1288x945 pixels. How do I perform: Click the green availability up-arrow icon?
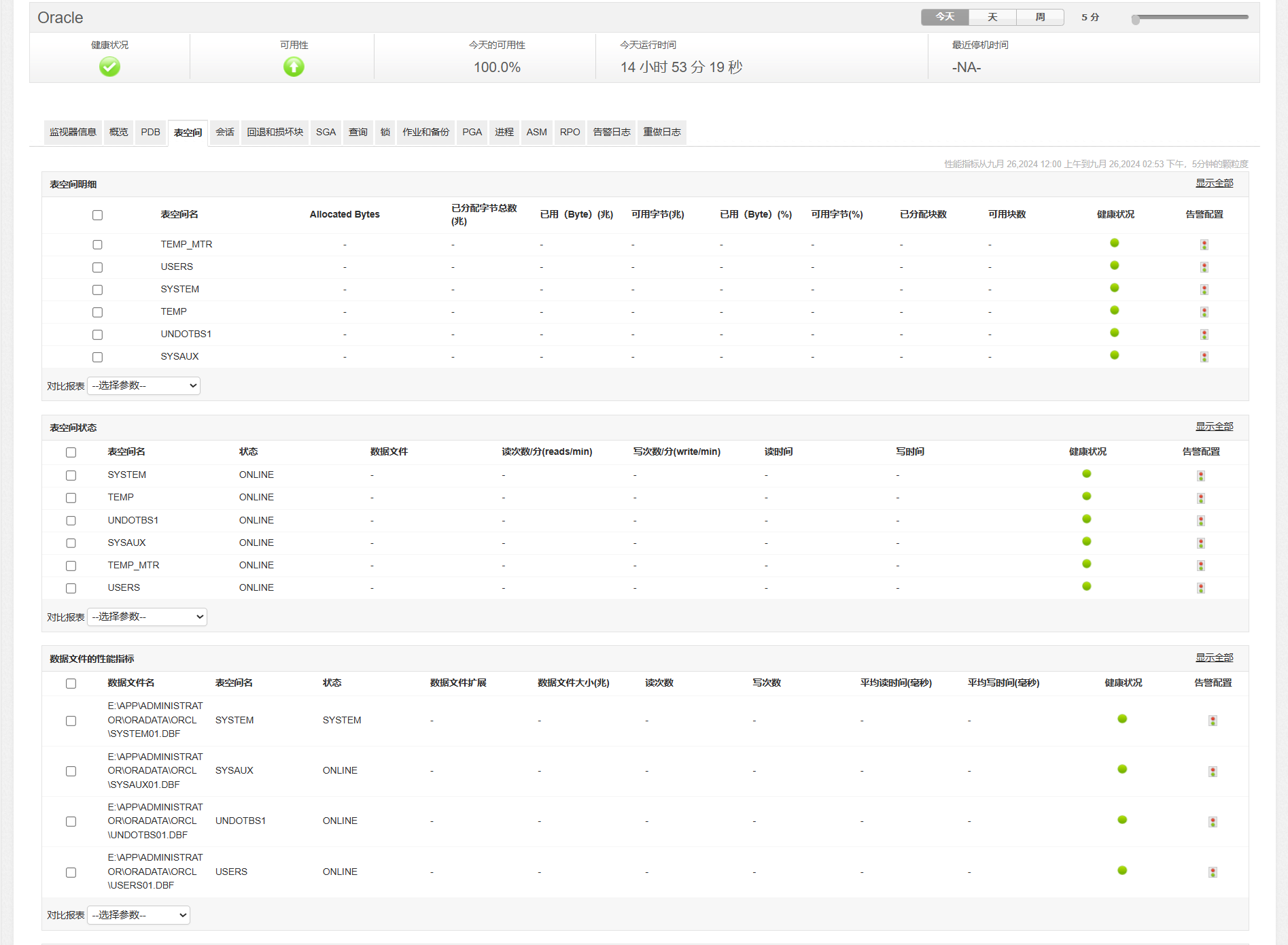pyautogui.click(x=294, y=67)
